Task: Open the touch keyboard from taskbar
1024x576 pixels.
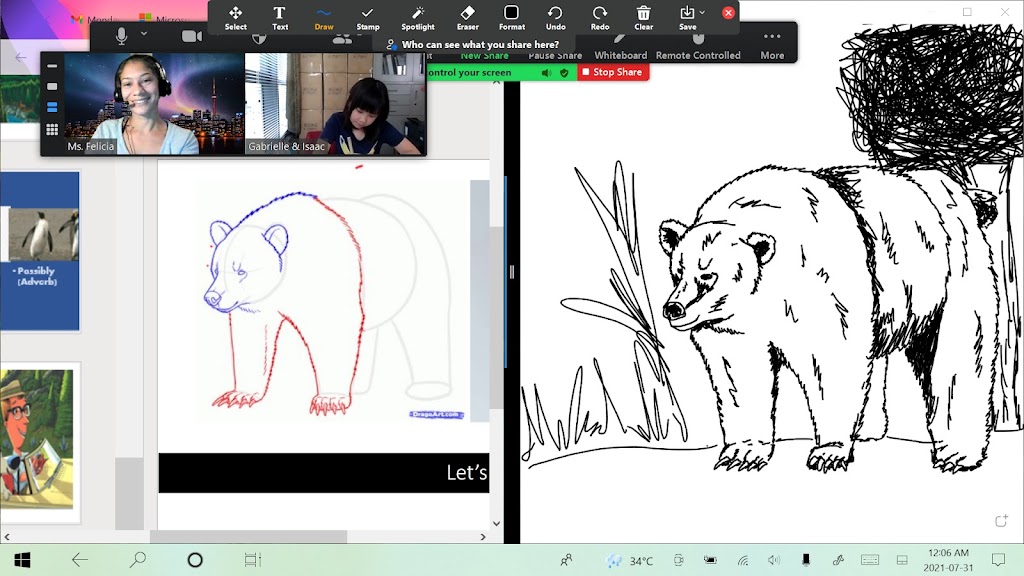Action: [870, 560]
